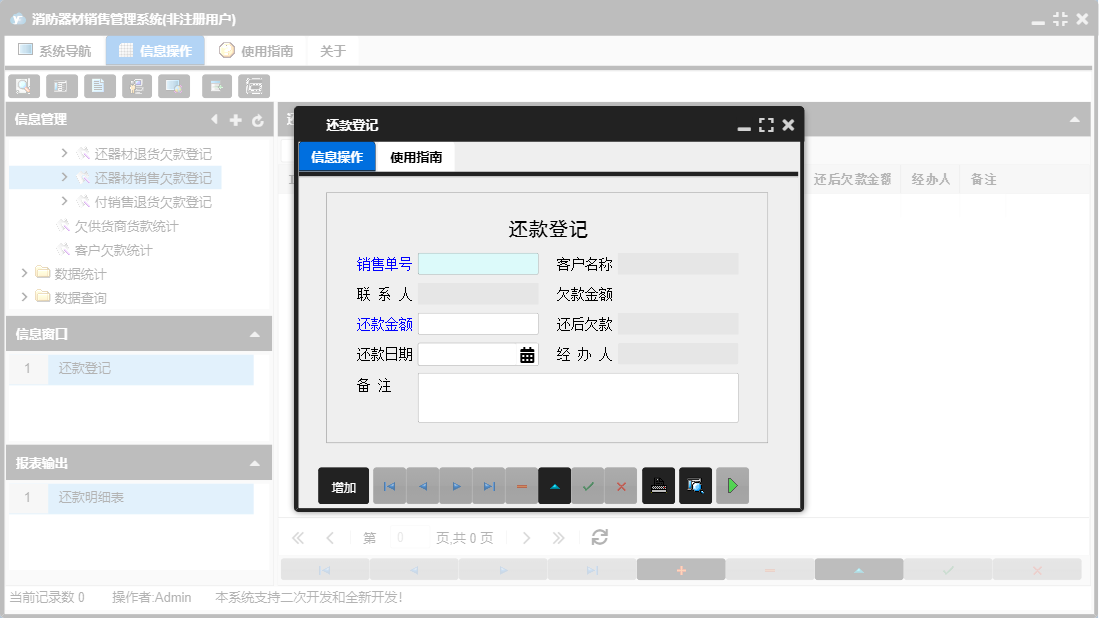Image resolution: width=1099 pixels, height=618 pixels.
Task: Click inside the 销售单号 input field
Action: point(478,263)
